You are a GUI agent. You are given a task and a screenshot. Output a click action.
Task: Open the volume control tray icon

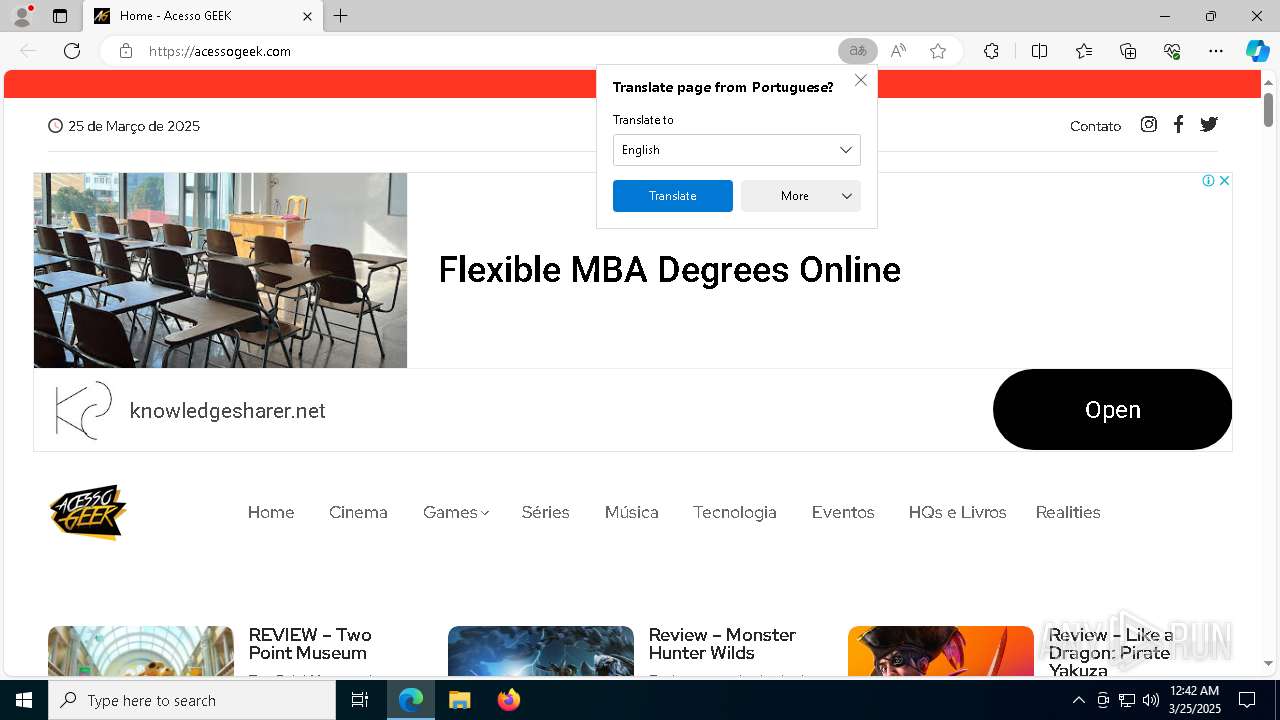click(1150, 700)
